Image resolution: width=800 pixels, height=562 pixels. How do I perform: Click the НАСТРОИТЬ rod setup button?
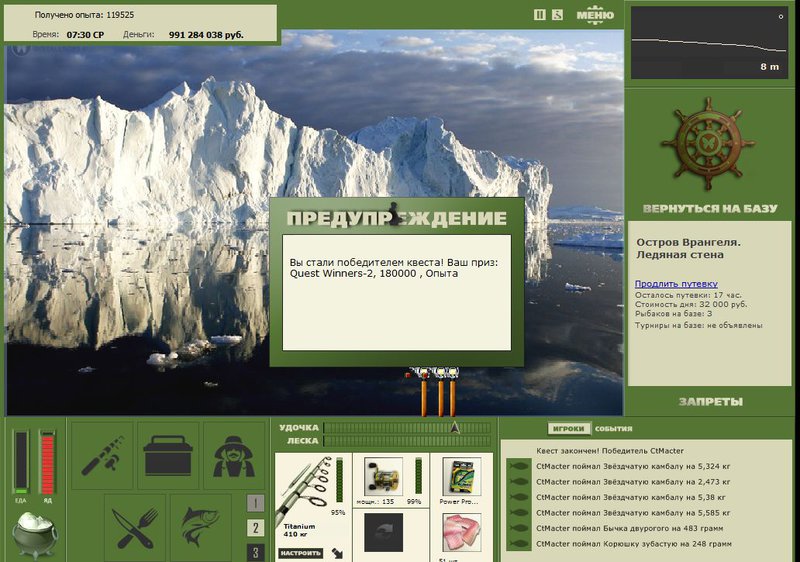pyautogui.click(x=301, y=553)
